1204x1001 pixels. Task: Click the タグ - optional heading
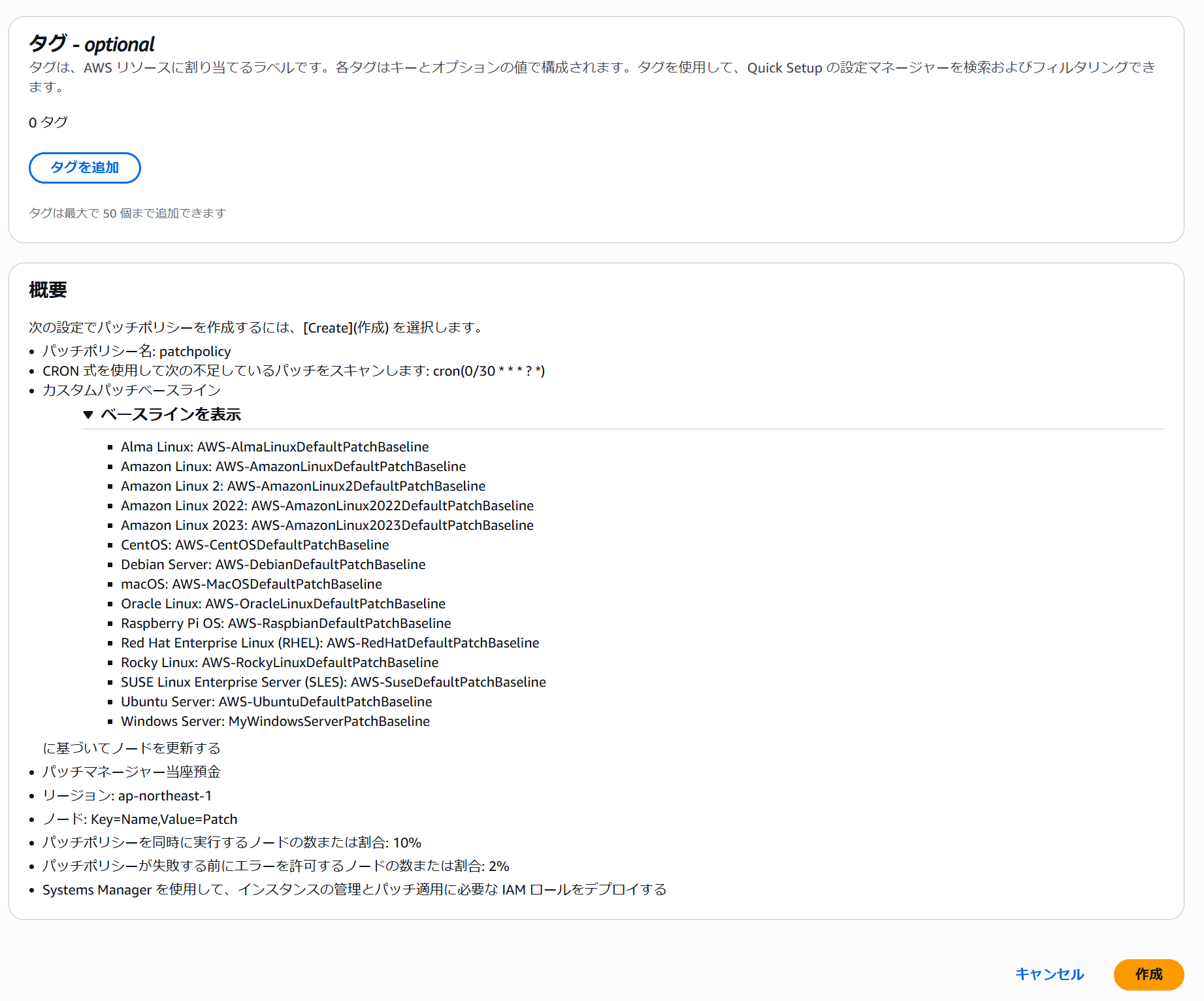91,44
